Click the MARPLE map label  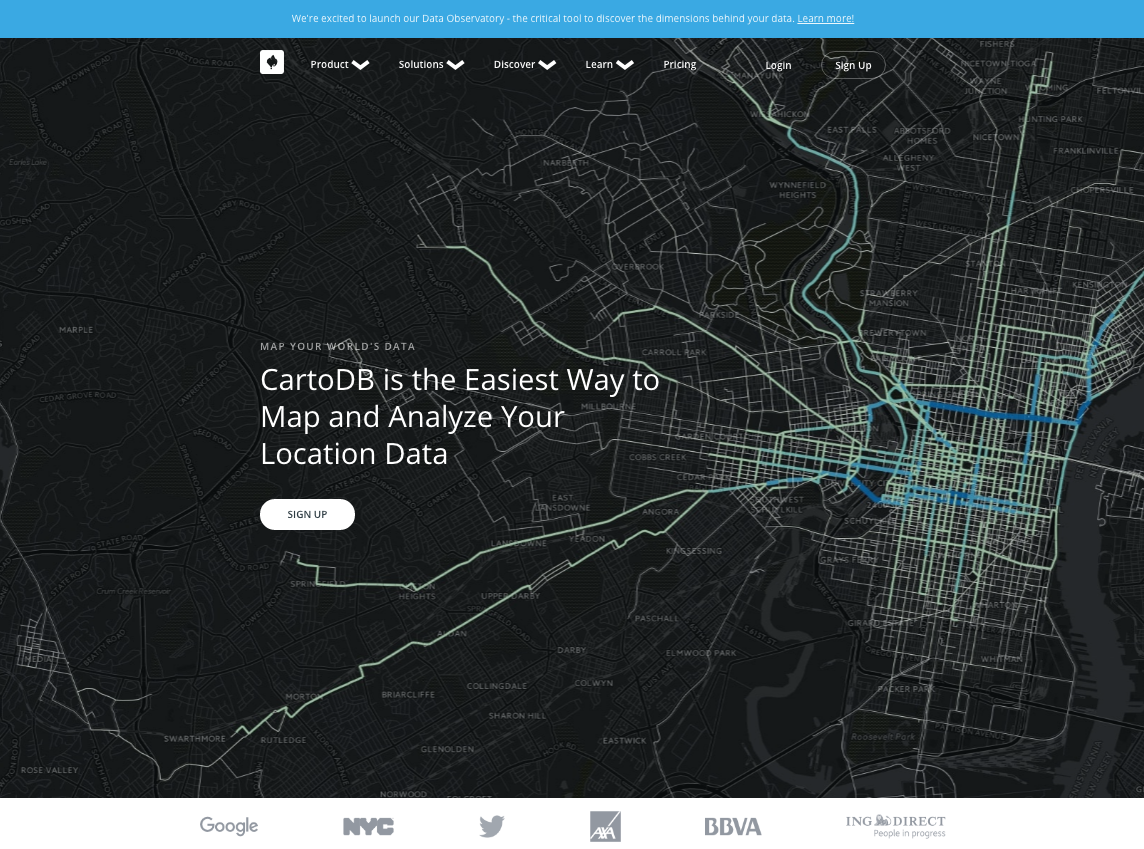click(76, 330)
